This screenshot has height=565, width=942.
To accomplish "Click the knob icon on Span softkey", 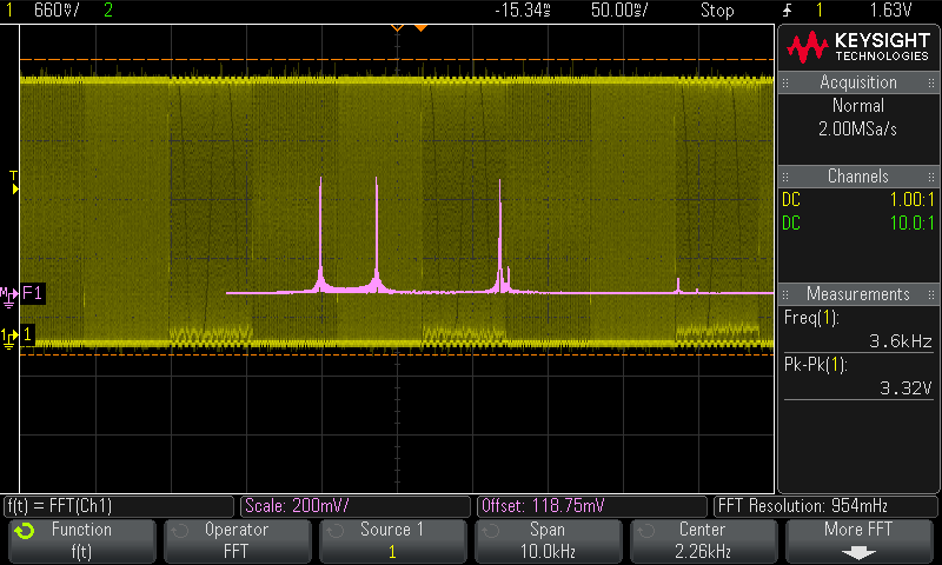I will (x=491, y=531).
